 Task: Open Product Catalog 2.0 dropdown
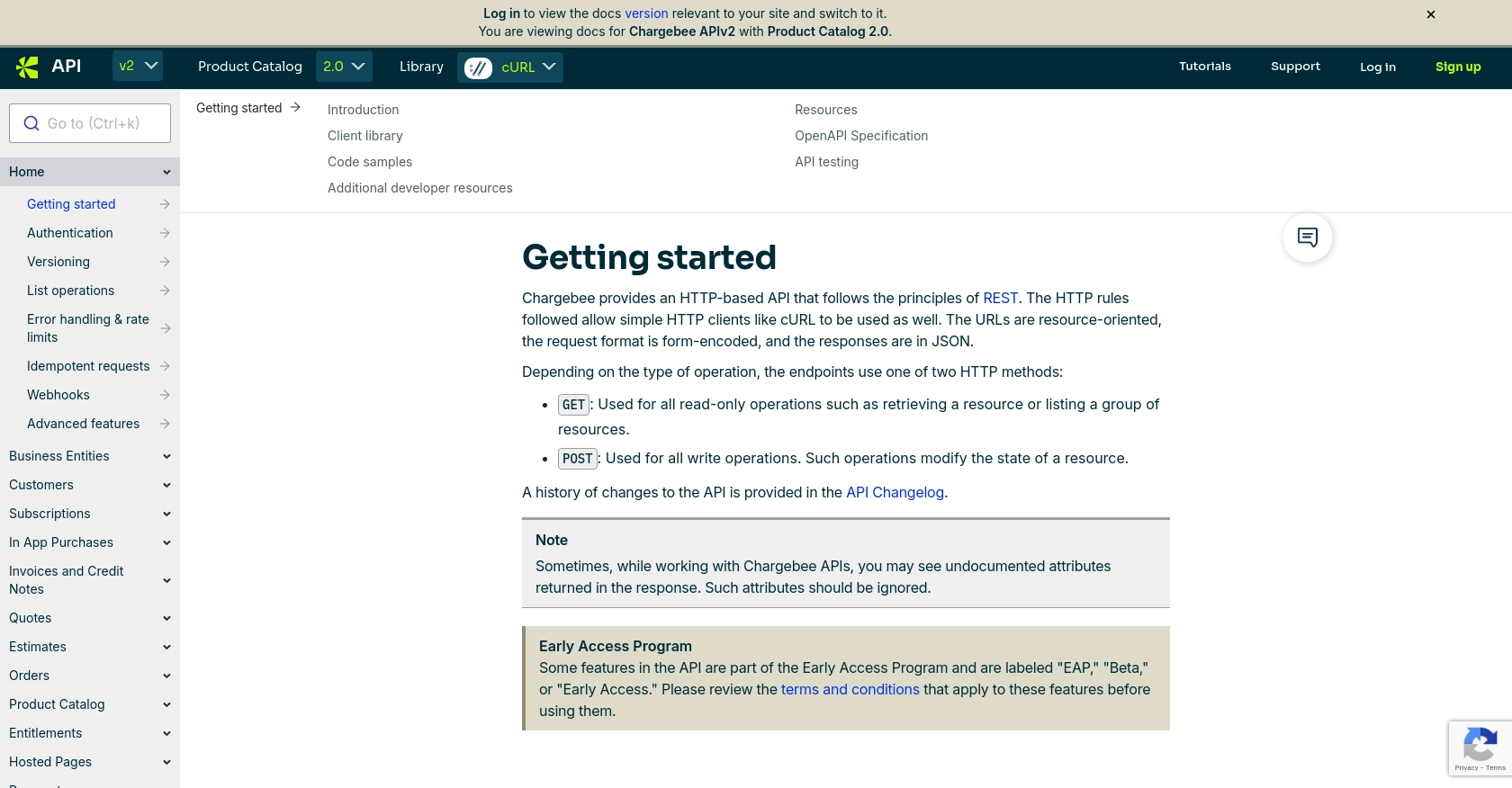[344, 67]
